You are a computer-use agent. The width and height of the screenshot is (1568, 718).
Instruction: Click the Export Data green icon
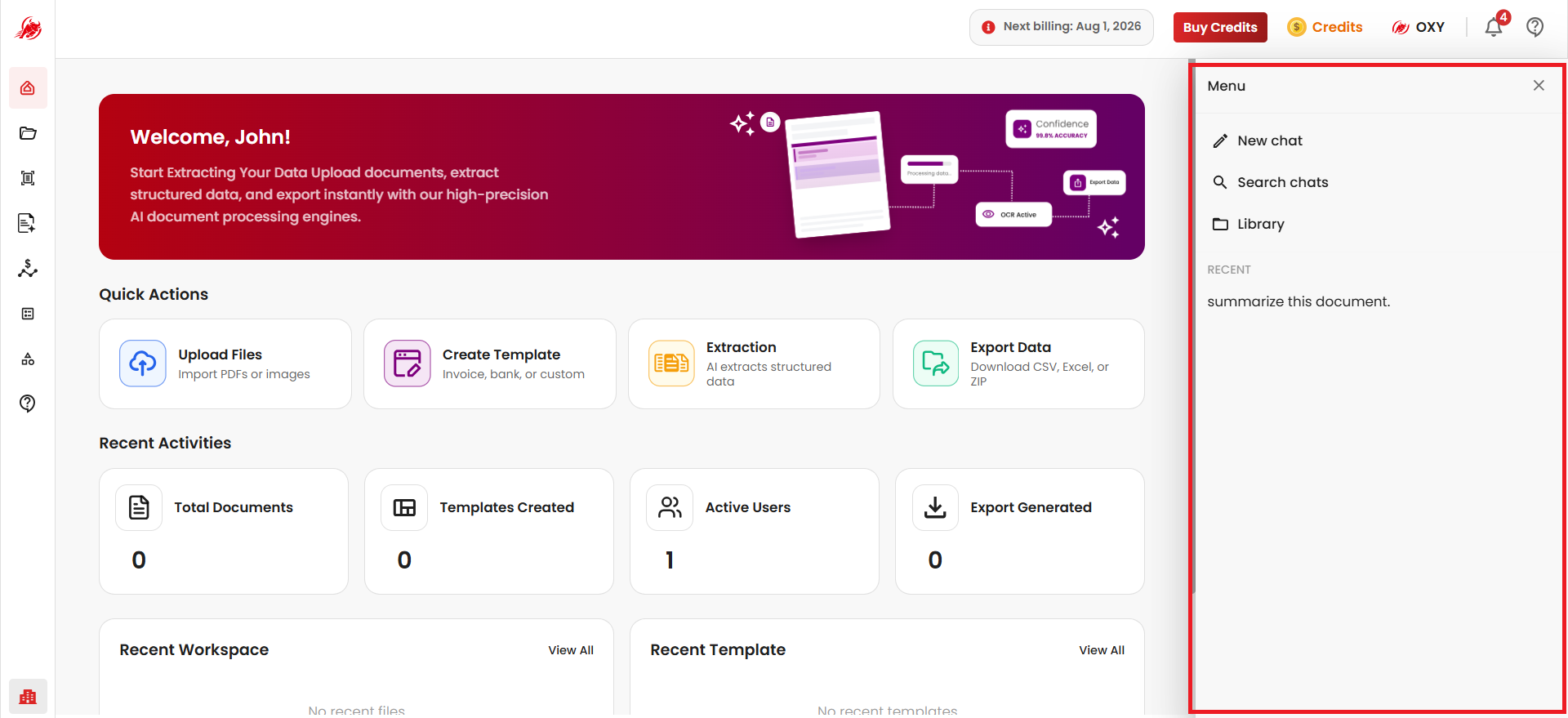pos(936,363)
